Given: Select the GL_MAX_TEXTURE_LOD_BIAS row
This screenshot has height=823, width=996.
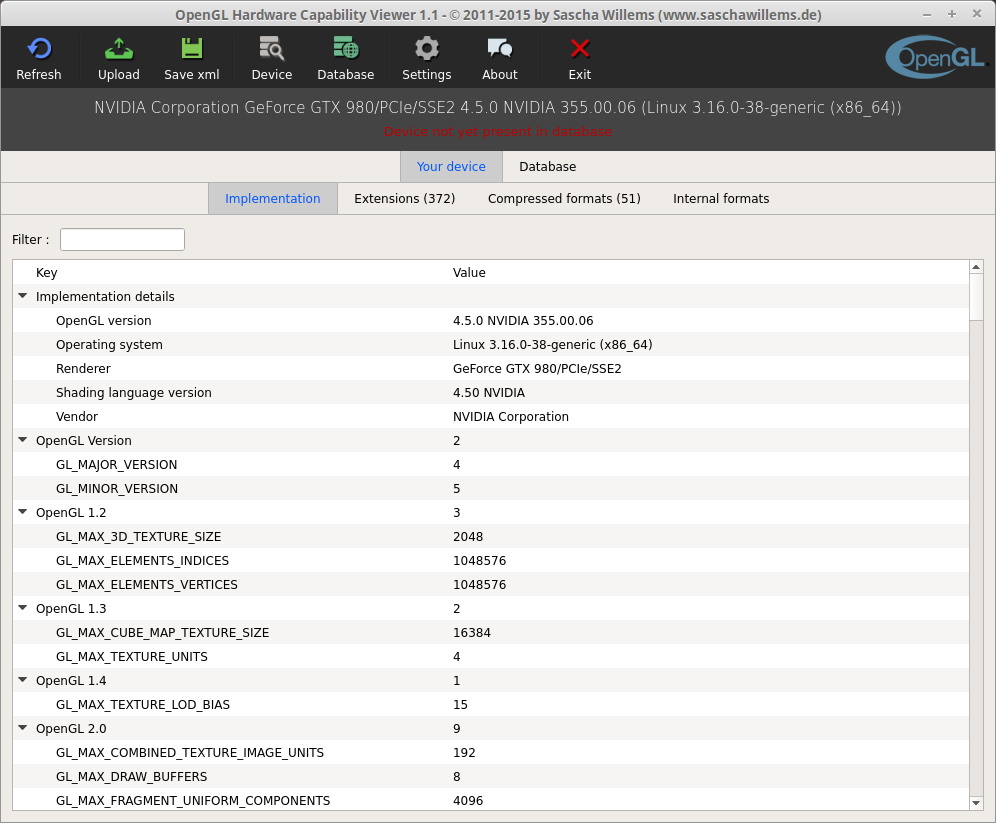Looking at the screenshot, I should pos(490,704).
